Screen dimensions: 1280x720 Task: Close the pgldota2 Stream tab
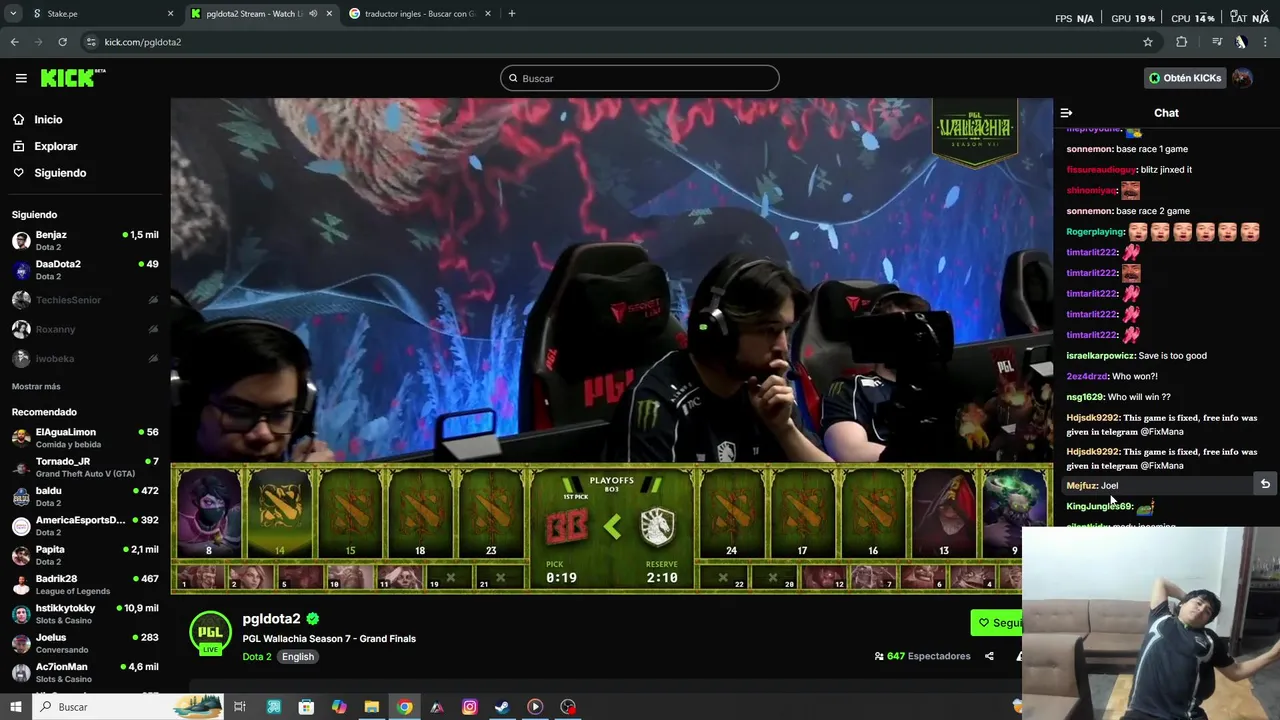click(x=329, y=14)
